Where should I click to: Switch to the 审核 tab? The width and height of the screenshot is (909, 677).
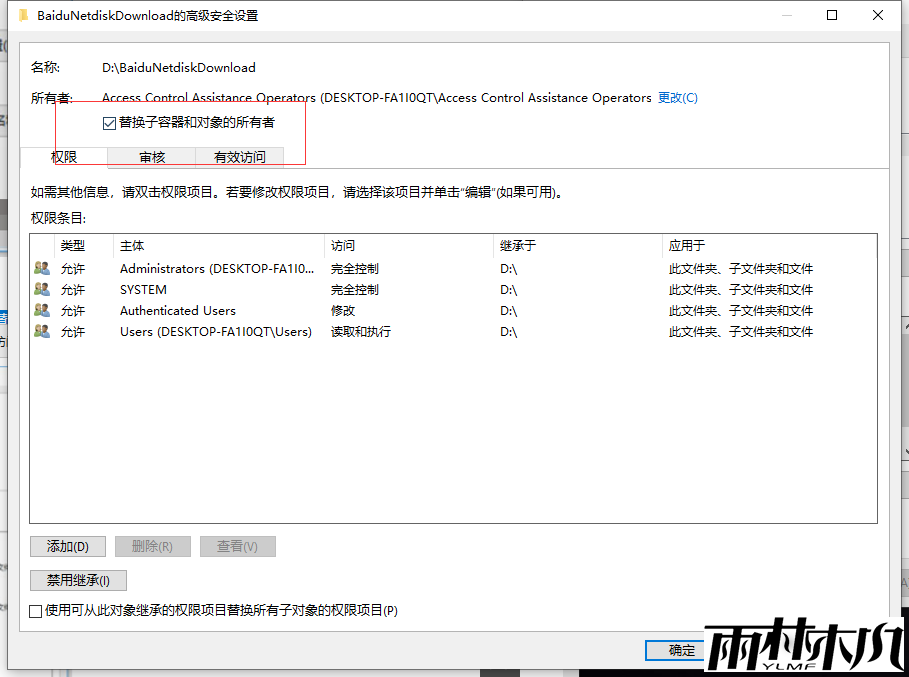coord(150,157)
